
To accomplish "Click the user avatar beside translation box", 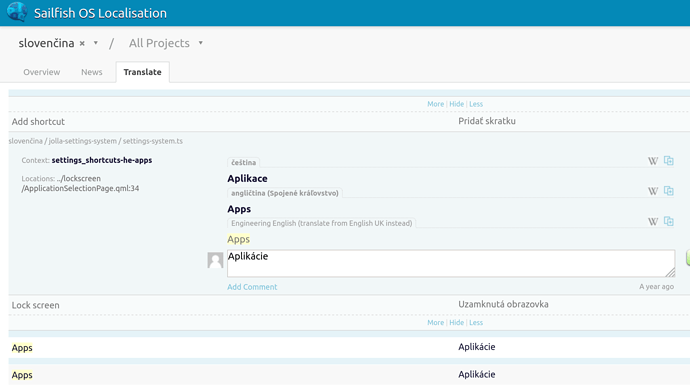I will pyautogui.click(x=215, y=260).
